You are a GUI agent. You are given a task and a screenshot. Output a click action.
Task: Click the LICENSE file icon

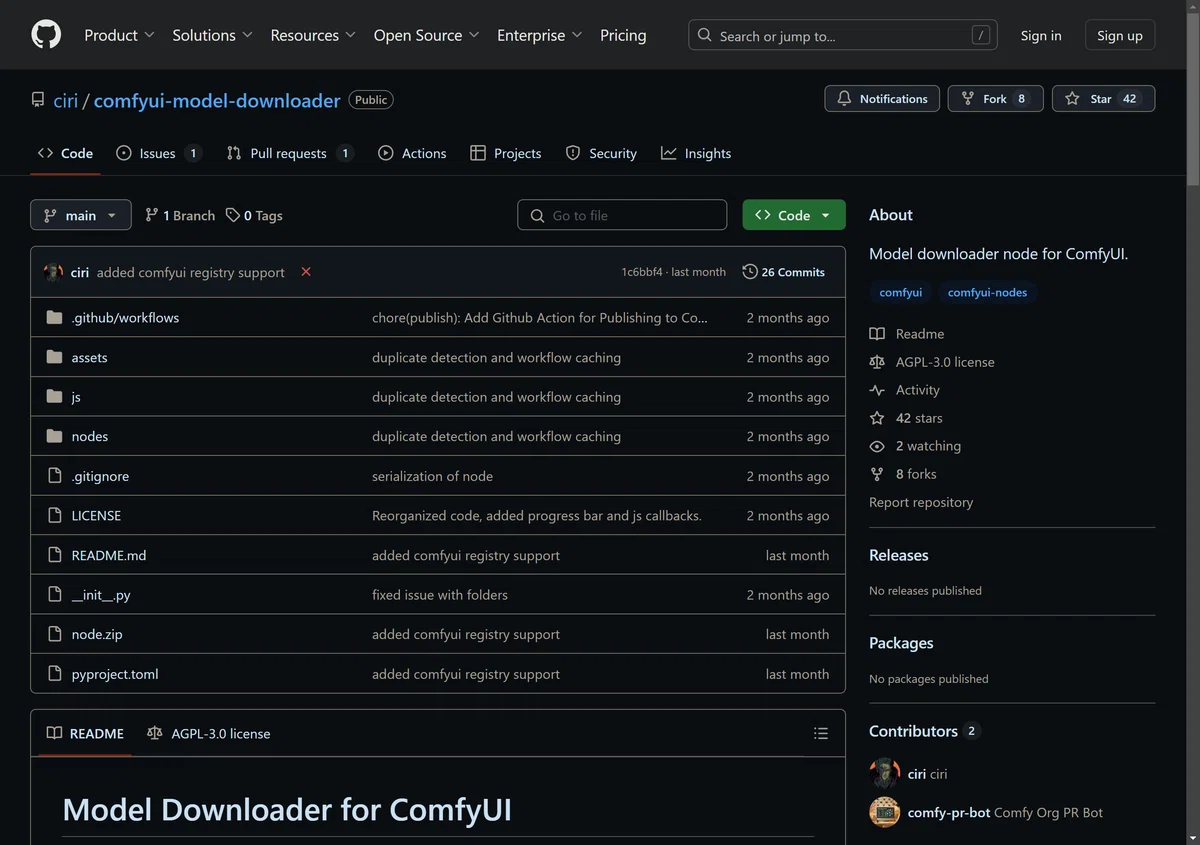pyautogui.click(x=54, y=516)
